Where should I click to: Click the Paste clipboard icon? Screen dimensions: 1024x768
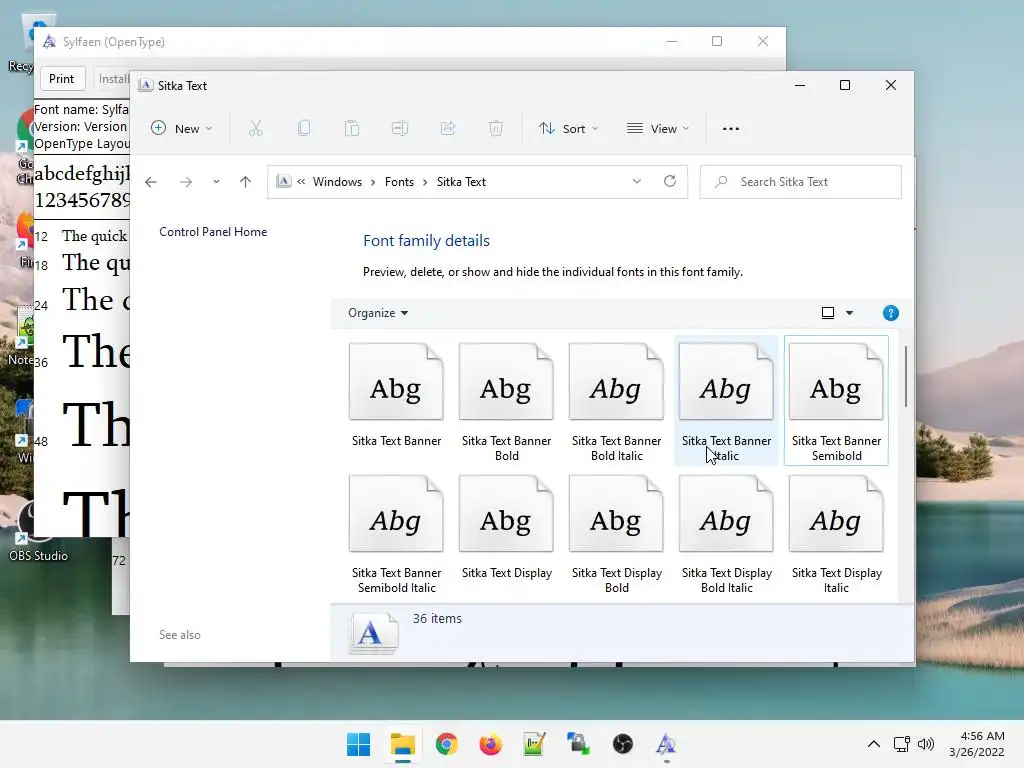[352, 129]
